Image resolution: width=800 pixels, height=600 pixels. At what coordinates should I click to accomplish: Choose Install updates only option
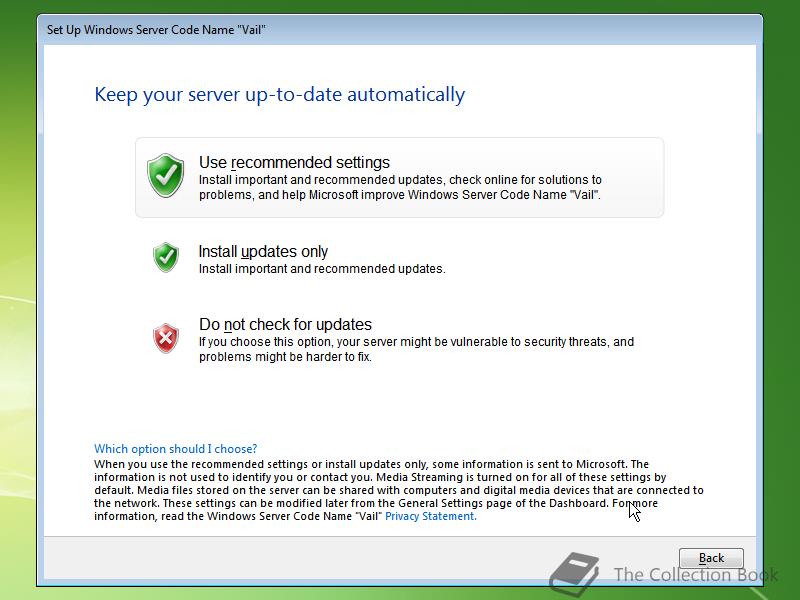click(263, 252)
